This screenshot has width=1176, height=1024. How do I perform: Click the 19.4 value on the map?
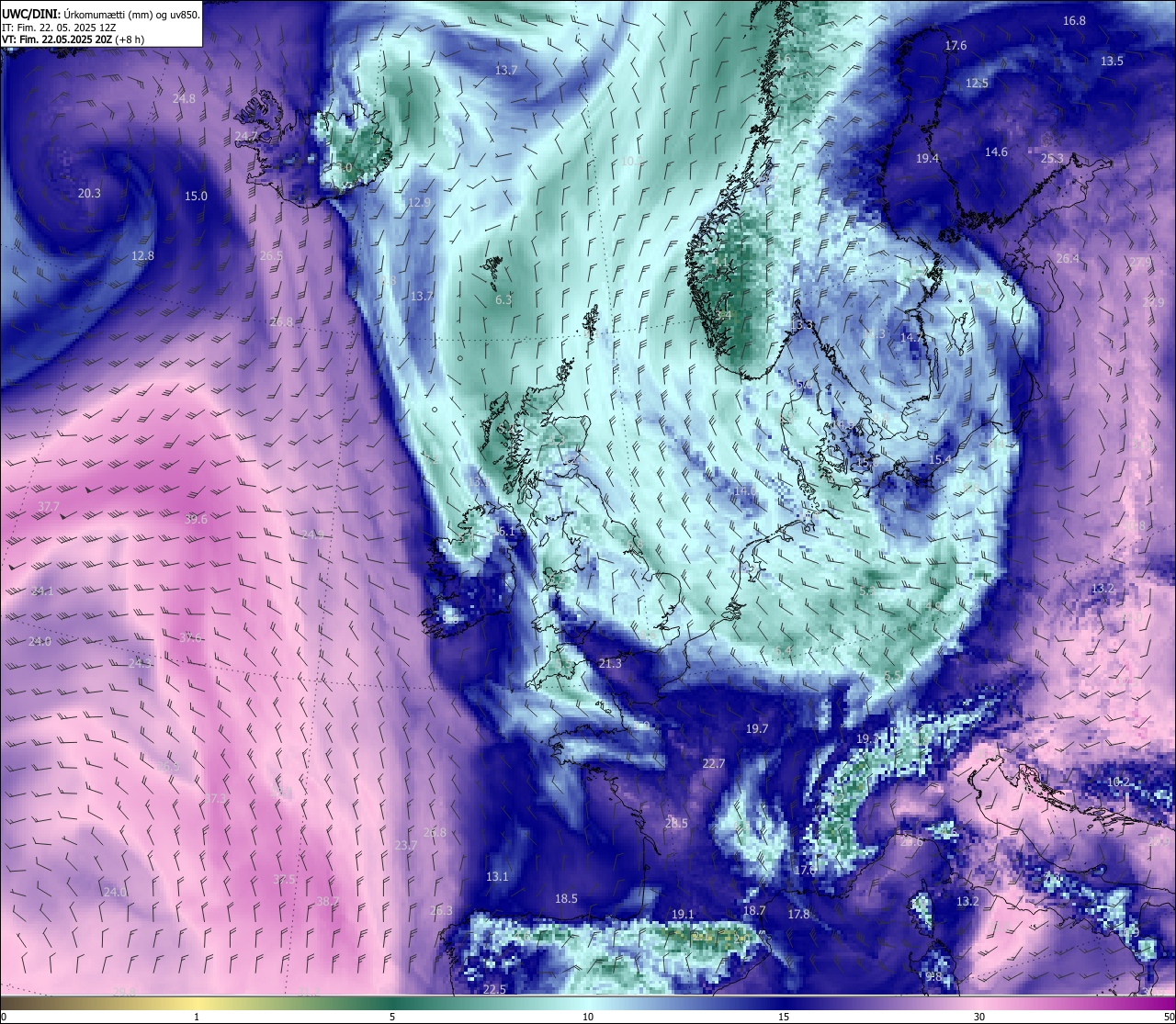(928, 159)
